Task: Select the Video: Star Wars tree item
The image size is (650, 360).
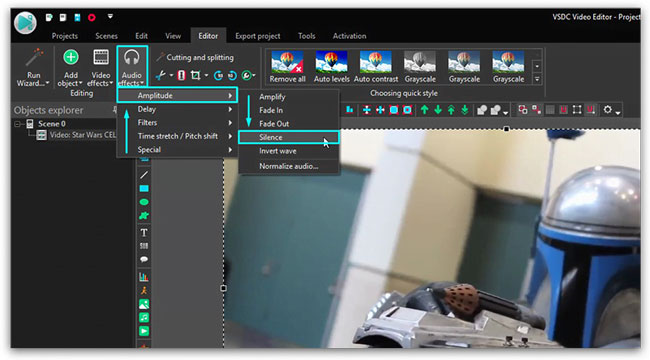Action: tap(76, 135)
